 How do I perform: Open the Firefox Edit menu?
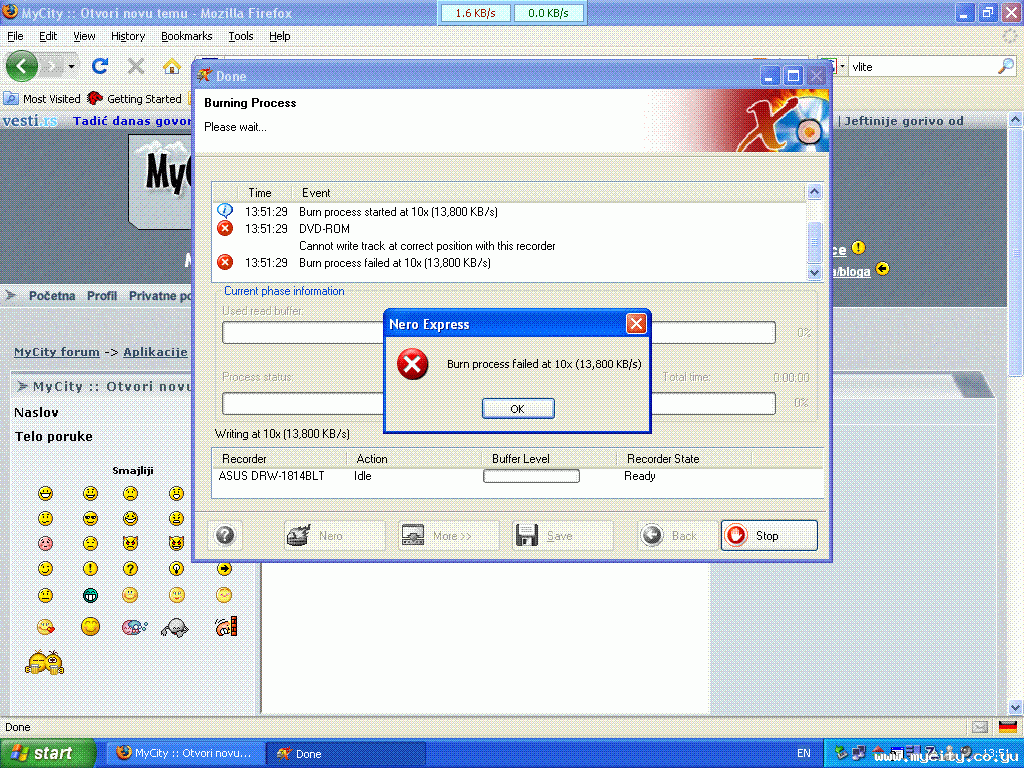(48, 37)
